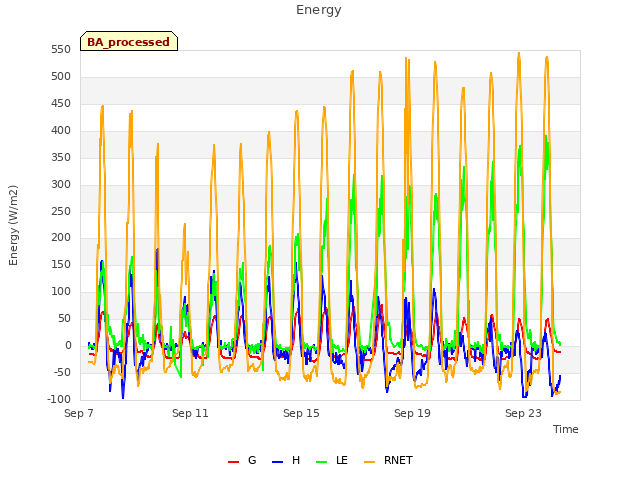Toggle the G series legend entry
The width and height of the screenshot is (640, 480).
click(242, 461)
